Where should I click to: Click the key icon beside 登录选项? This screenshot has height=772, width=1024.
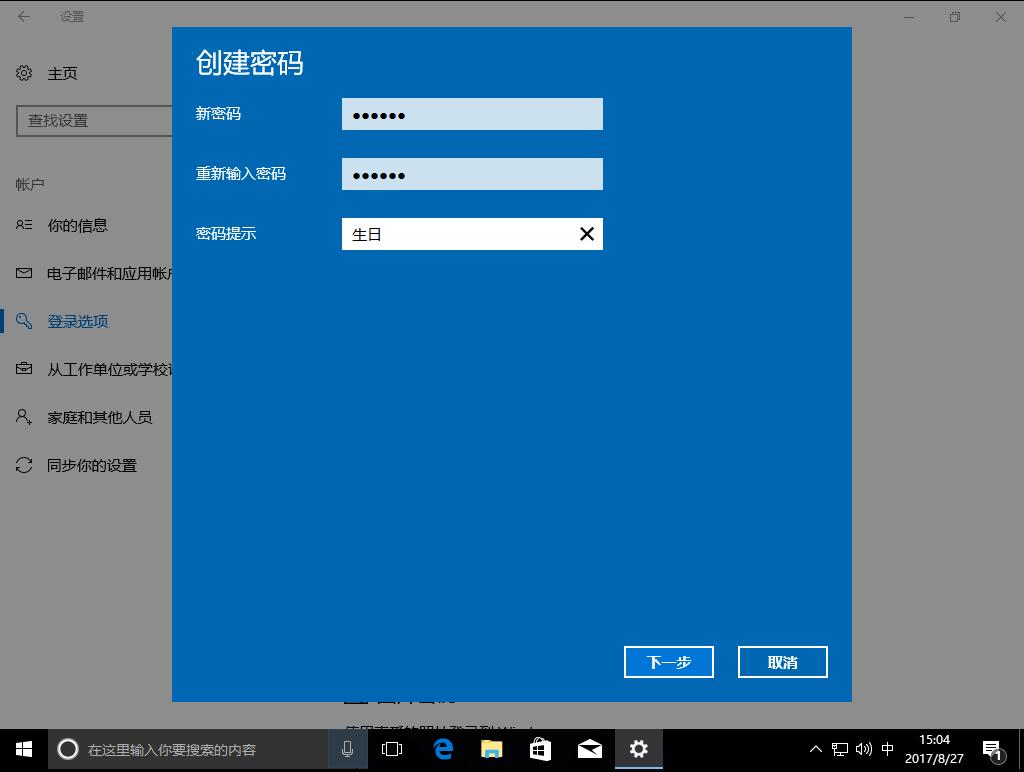(x=24, y=321)
